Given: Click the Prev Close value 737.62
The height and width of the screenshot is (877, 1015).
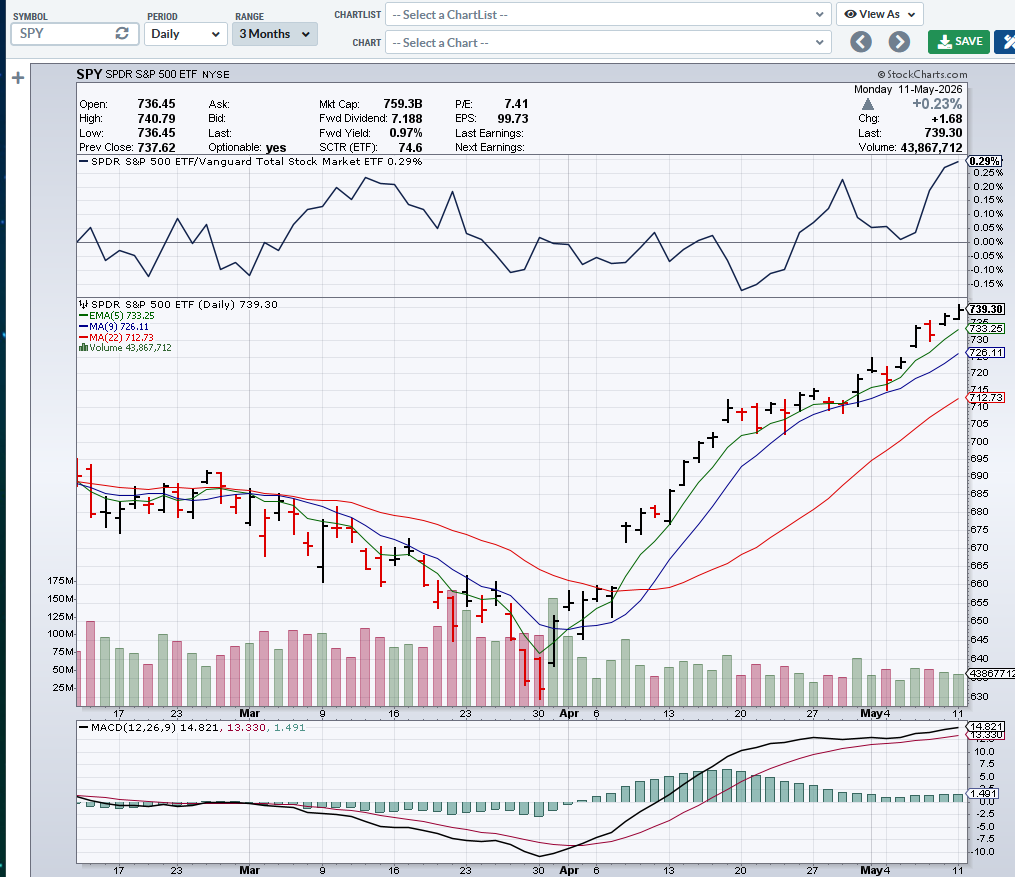Looking at the screenshot, I should 156,148.
